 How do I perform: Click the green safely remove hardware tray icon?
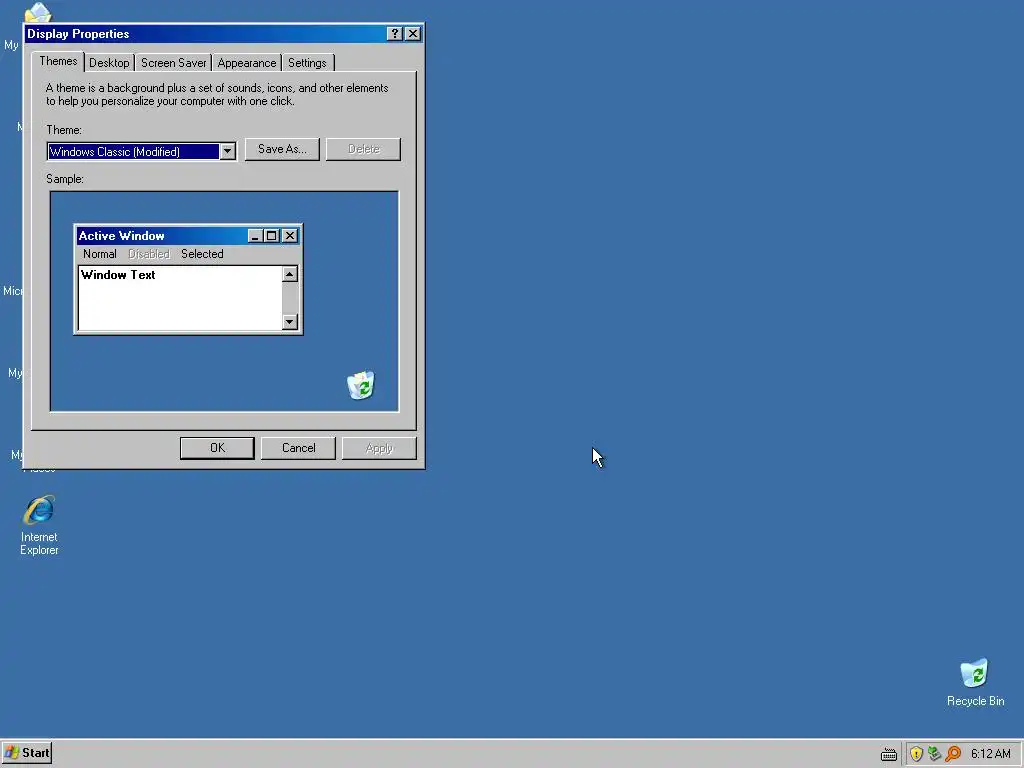[x=935, y=754]
